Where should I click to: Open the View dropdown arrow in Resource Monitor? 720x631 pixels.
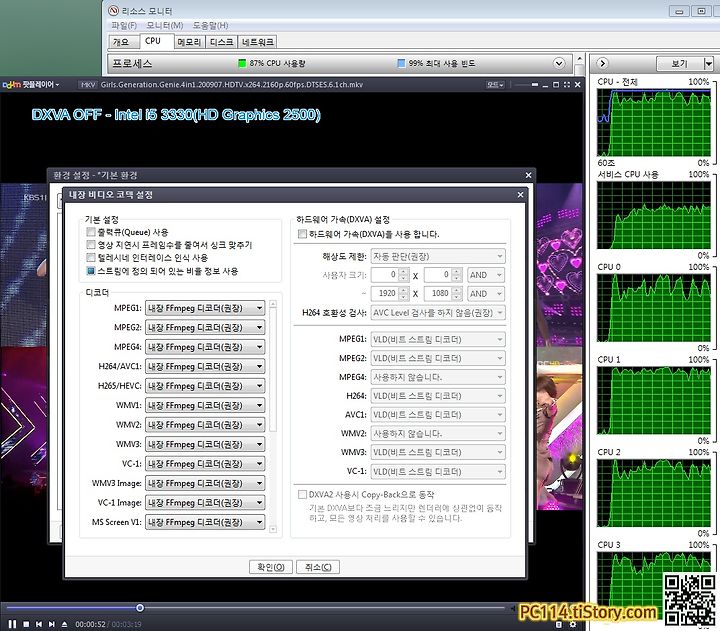point(709,63)
